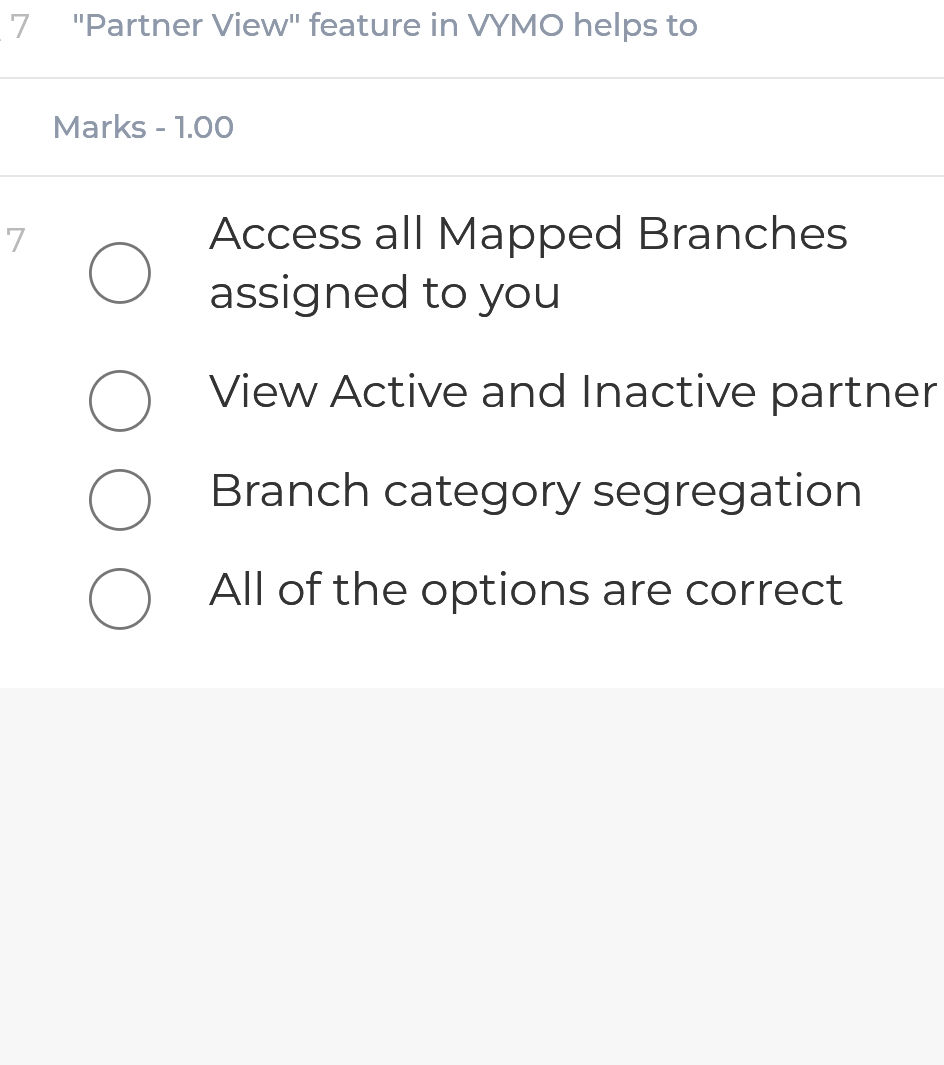Click the word 'VYMO' in the question text
Screen dimensions: 944x1065
(x=517, y=25)
